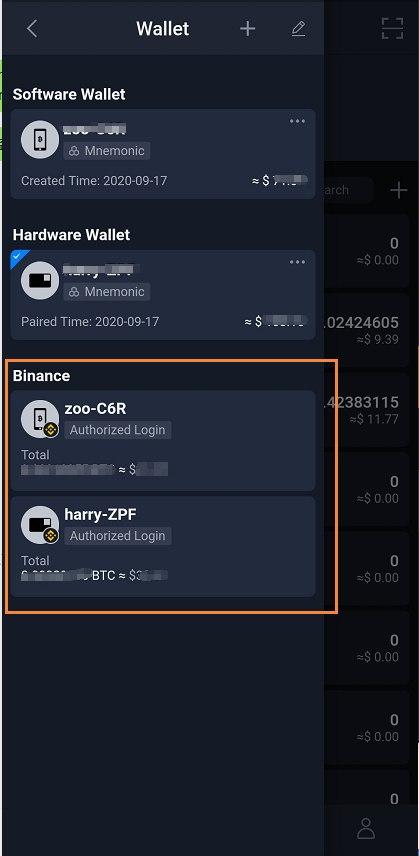
Task: Click the zoo-C6R Binance account icon
Action: click(40, 419)
